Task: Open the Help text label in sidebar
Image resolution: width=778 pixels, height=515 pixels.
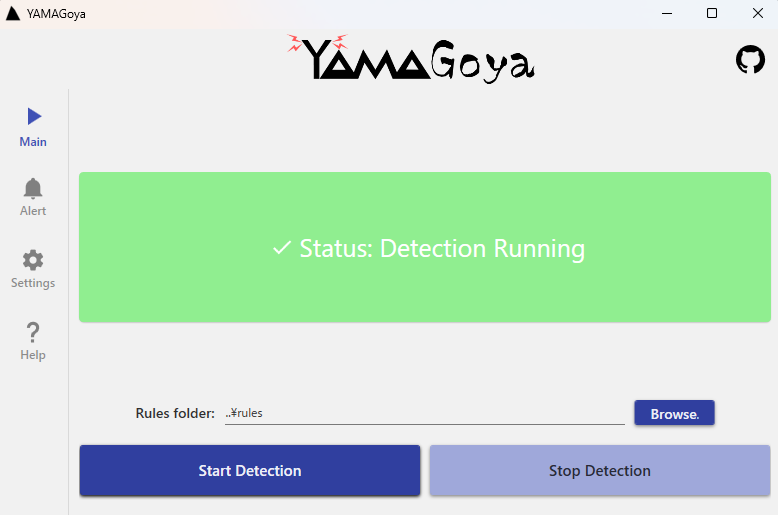Action: 33,355
